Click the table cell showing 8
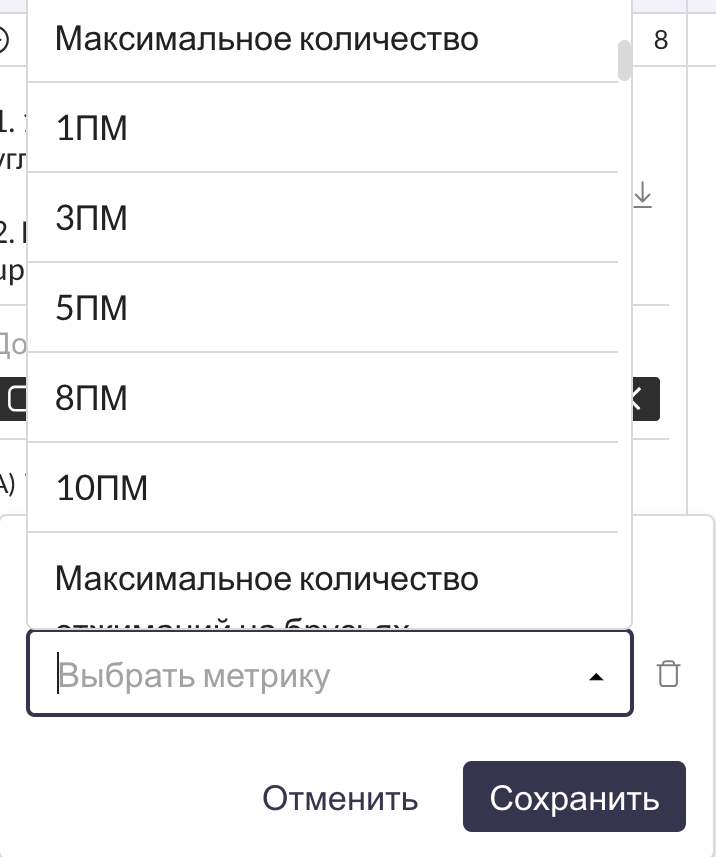 click(x=661, y=40)
